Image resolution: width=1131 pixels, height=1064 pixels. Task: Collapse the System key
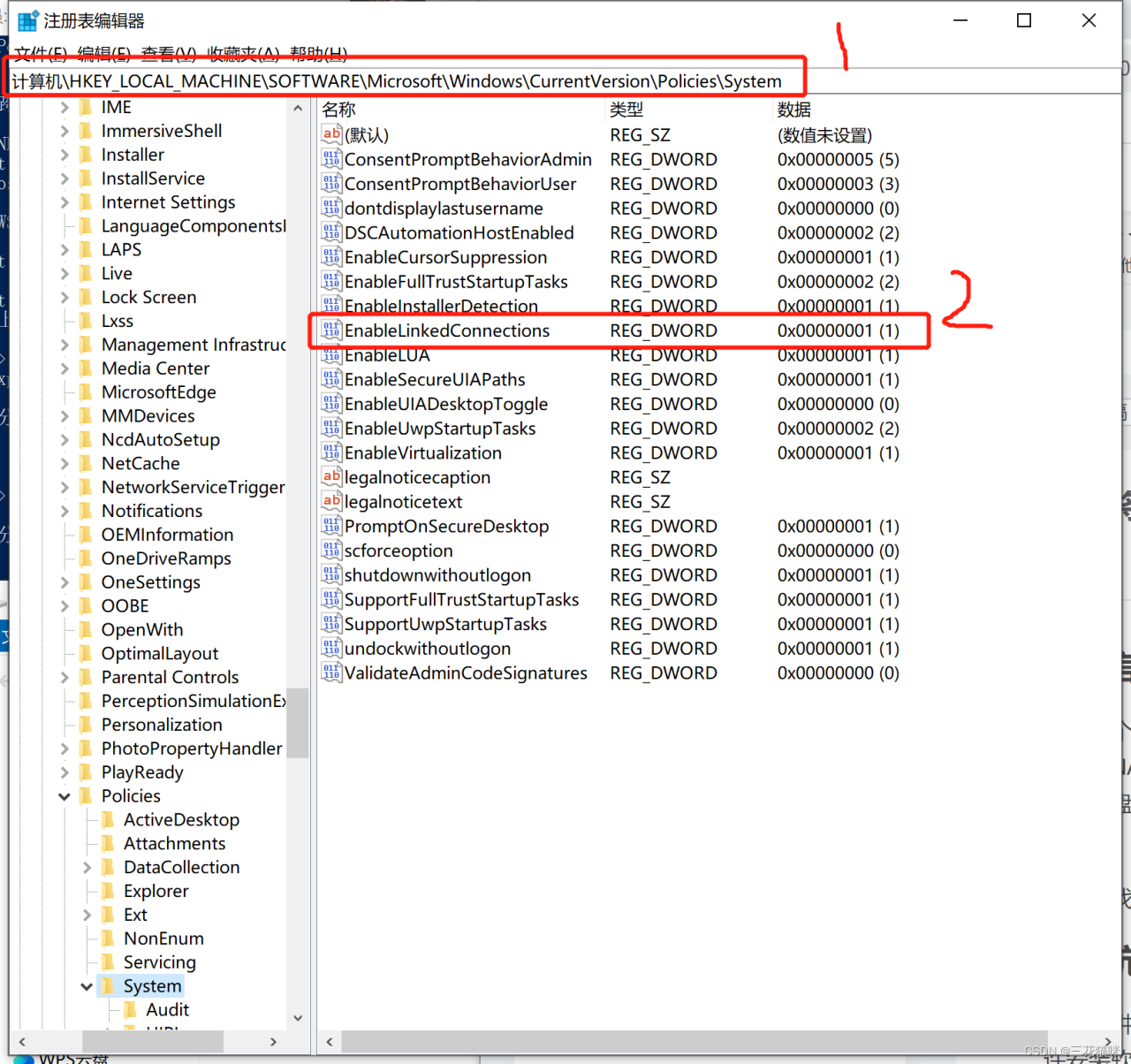(x=87, y=986)
